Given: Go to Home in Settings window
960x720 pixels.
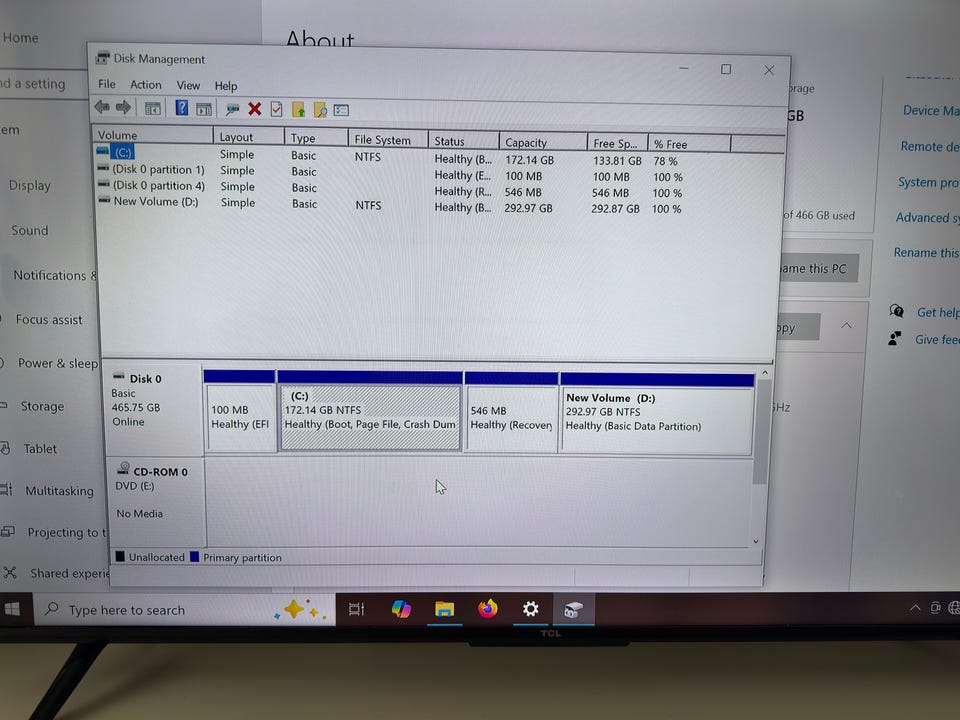Looking at the screenshot, I should [20, 38].
